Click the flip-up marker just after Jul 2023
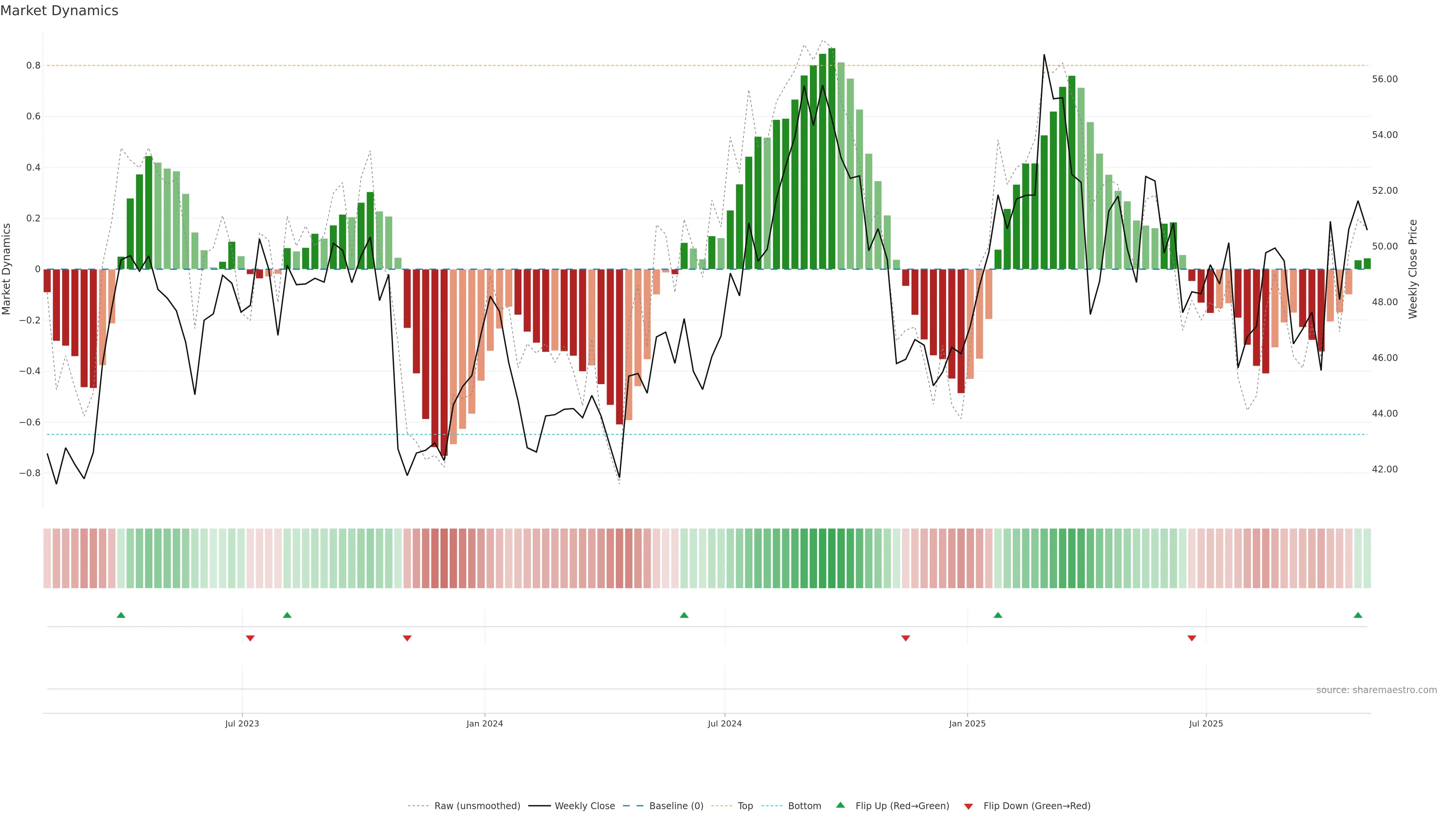Image resolution: width=1456 pixels, height=819 pixels. [287, 615]
